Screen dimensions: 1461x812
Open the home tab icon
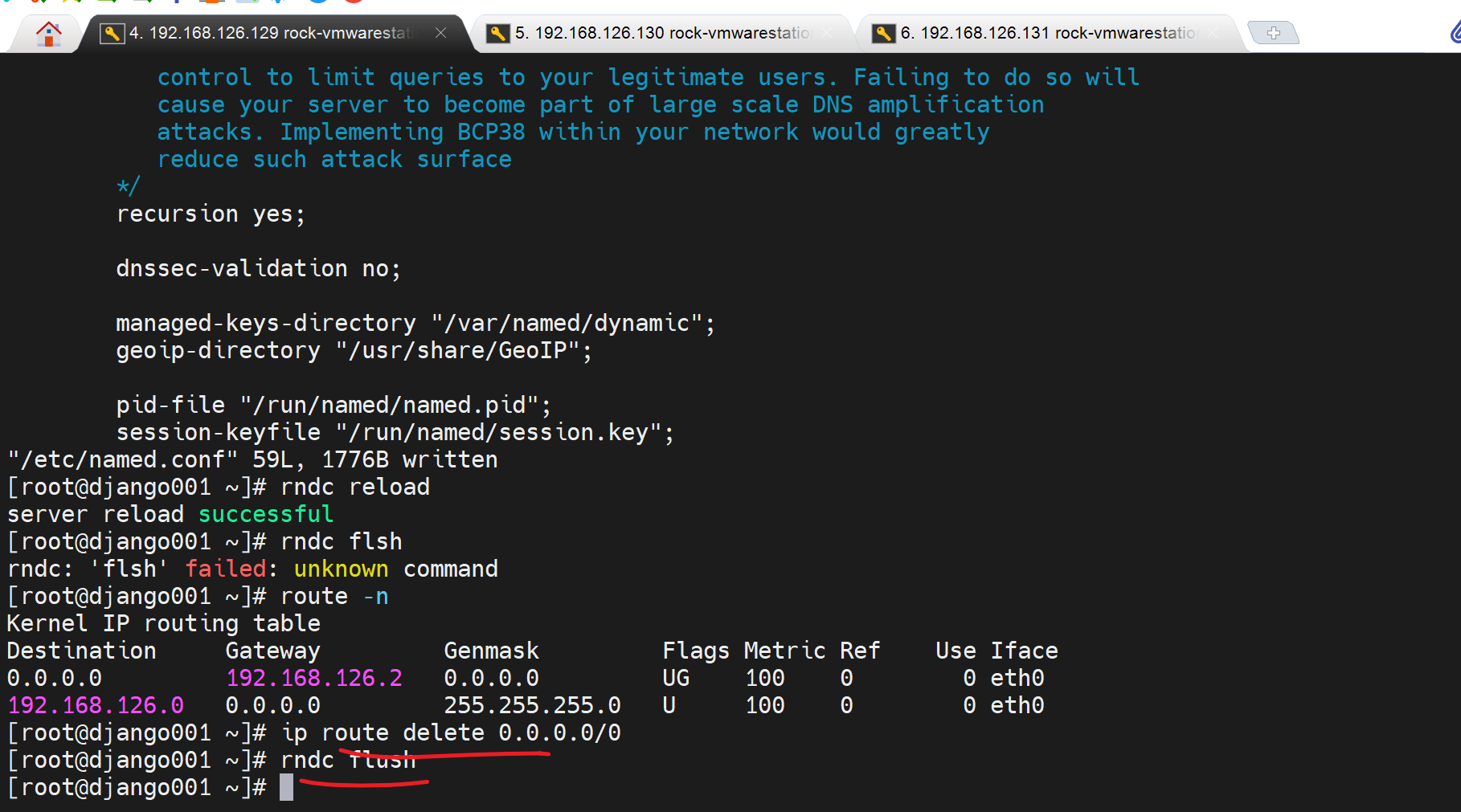(x=49, y=34)
